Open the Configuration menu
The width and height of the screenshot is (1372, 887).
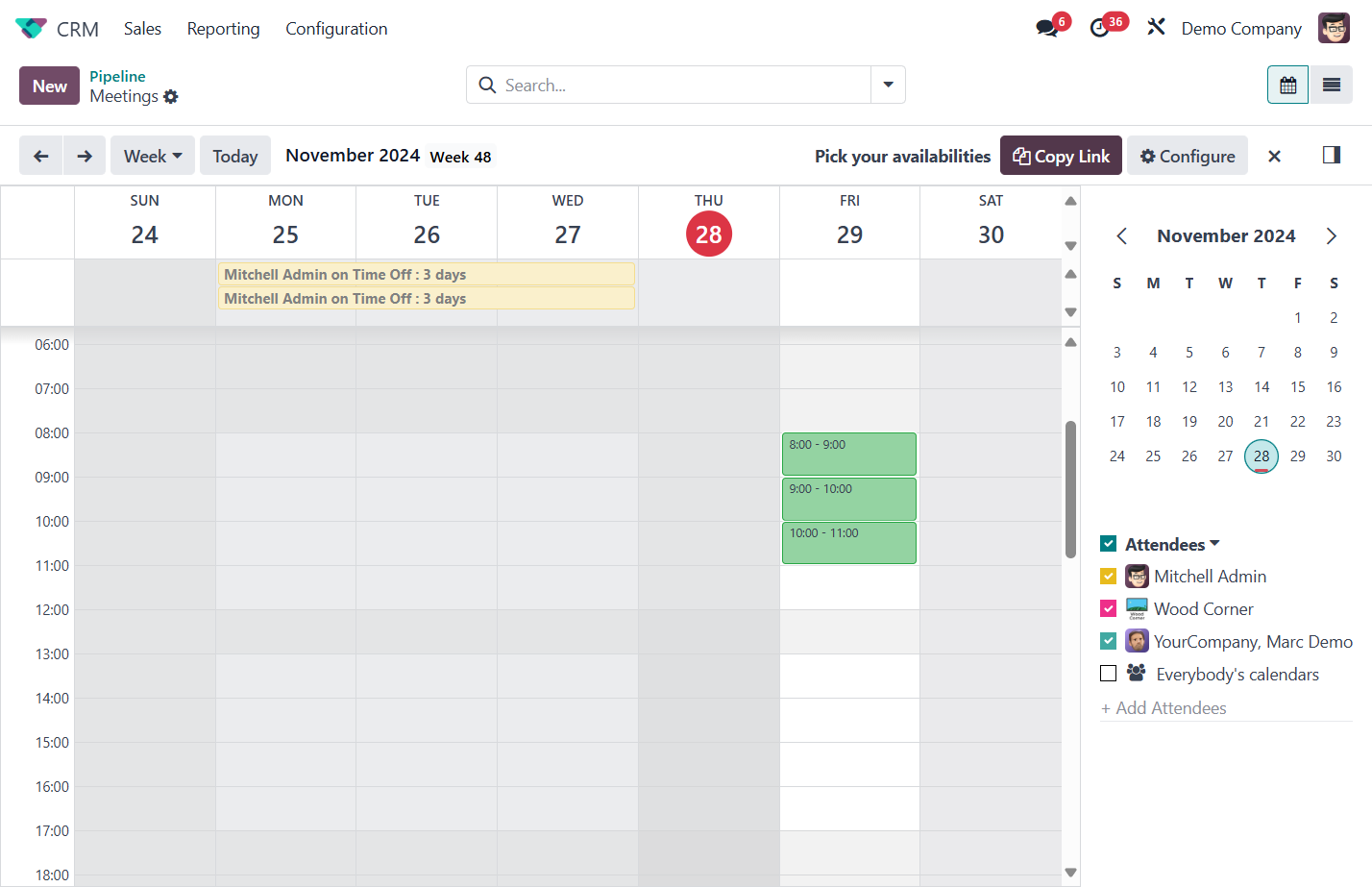pos(336,29)
